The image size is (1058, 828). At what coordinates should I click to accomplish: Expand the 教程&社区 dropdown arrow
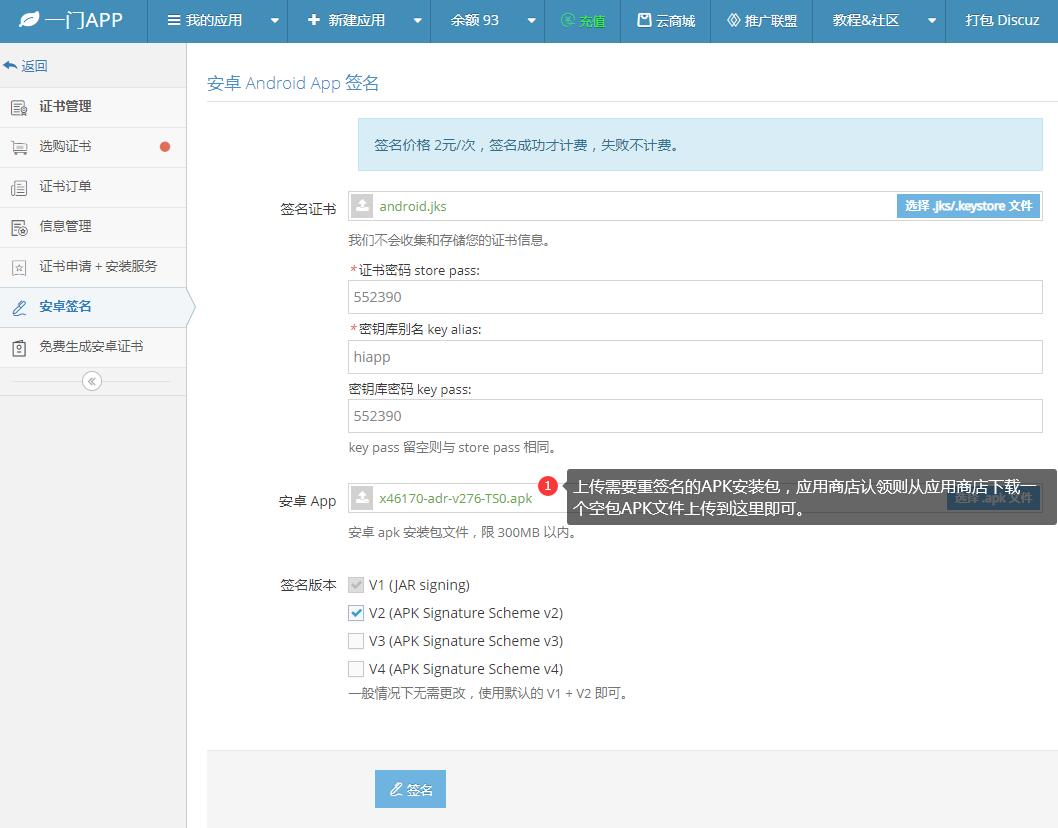tap(932, 21)
